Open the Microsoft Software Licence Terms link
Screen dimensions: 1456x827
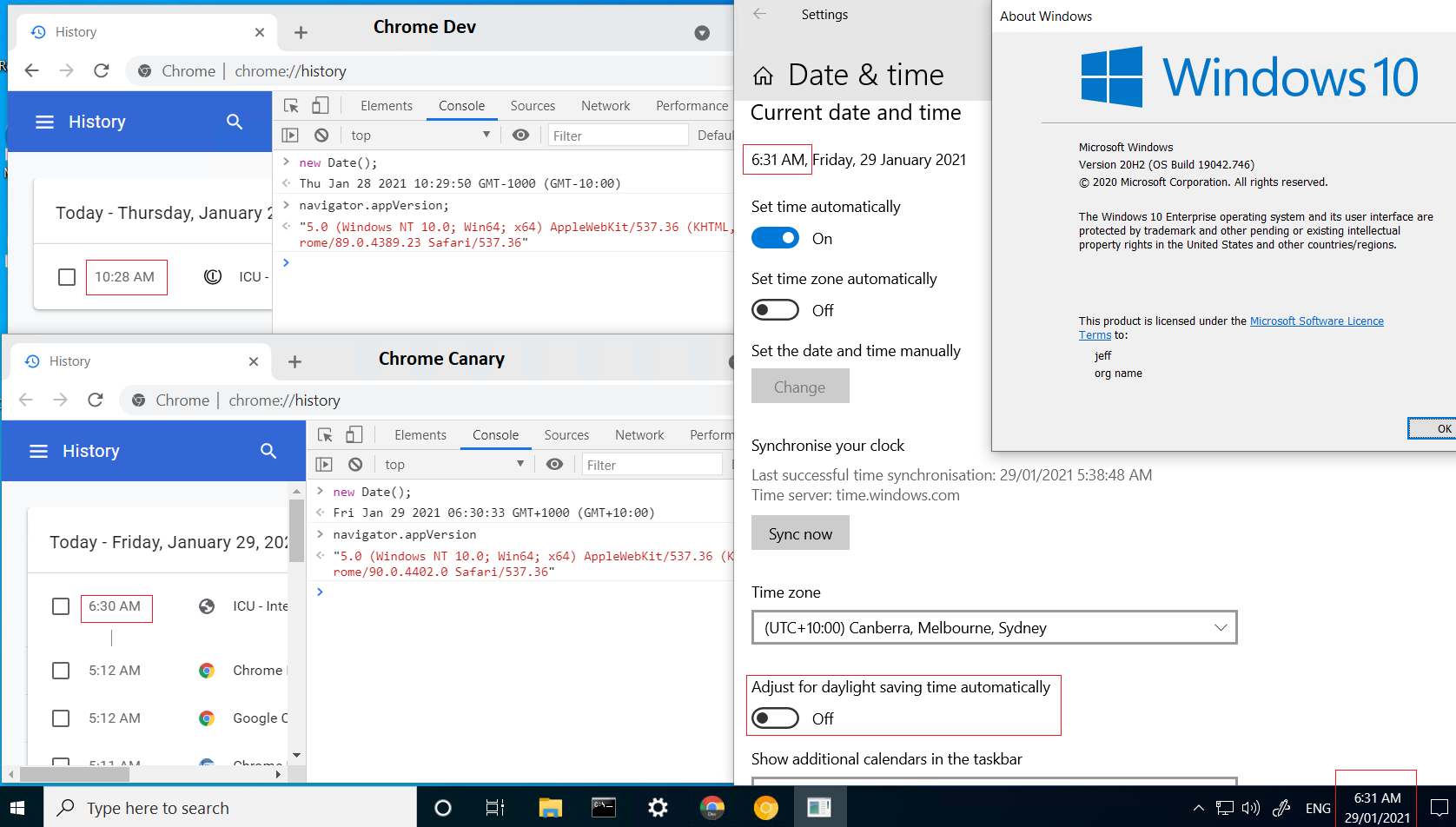tap(1316, 321)
